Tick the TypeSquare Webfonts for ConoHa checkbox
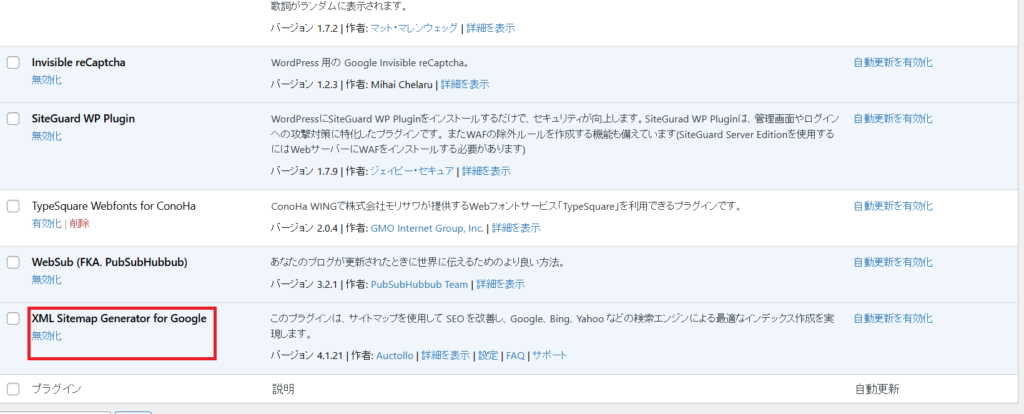This screenshot has width=1024, height=414. tap(13, 207)
